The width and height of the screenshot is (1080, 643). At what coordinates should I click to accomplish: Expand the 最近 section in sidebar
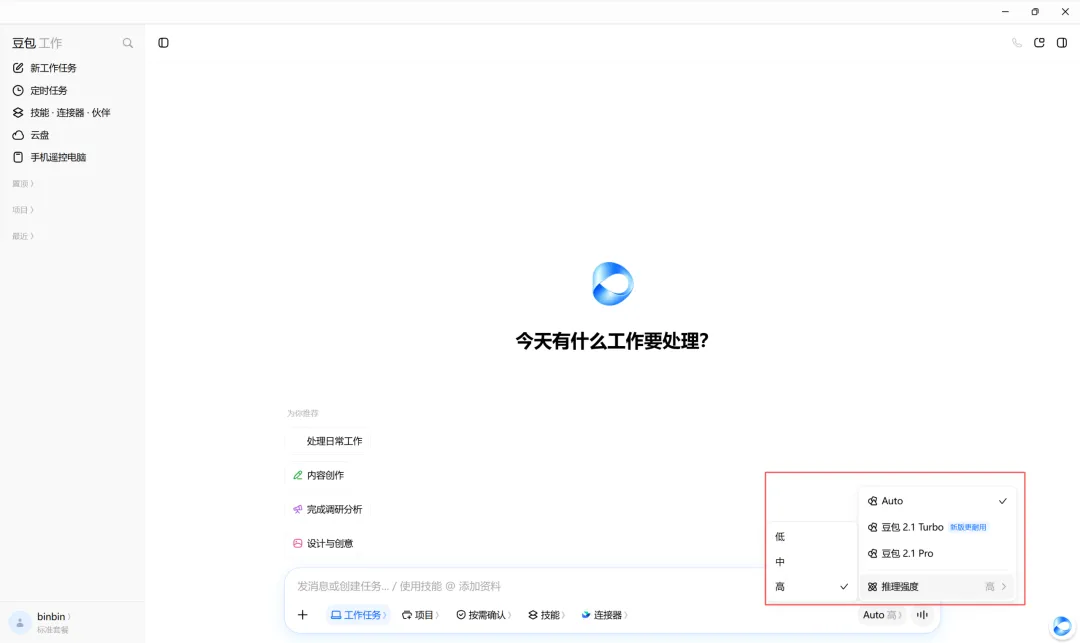[23, 236]
